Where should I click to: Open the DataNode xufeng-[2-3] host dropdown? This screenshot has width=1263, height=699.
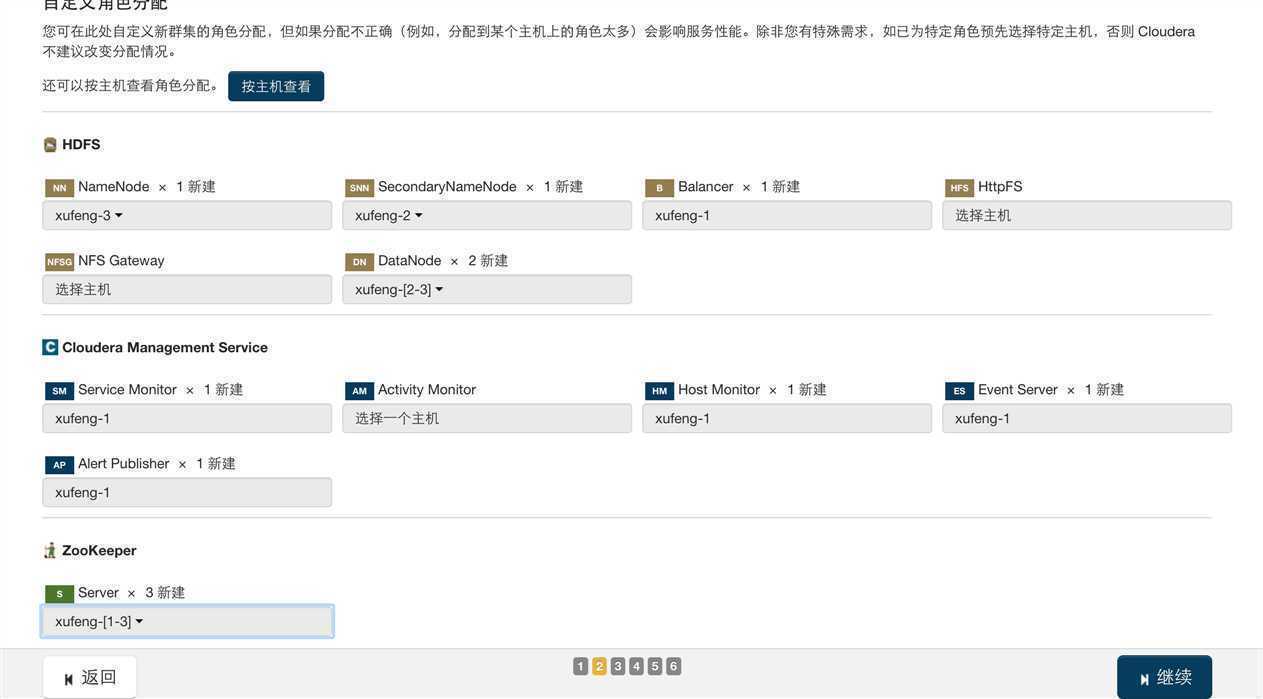[x=487, y=289]
